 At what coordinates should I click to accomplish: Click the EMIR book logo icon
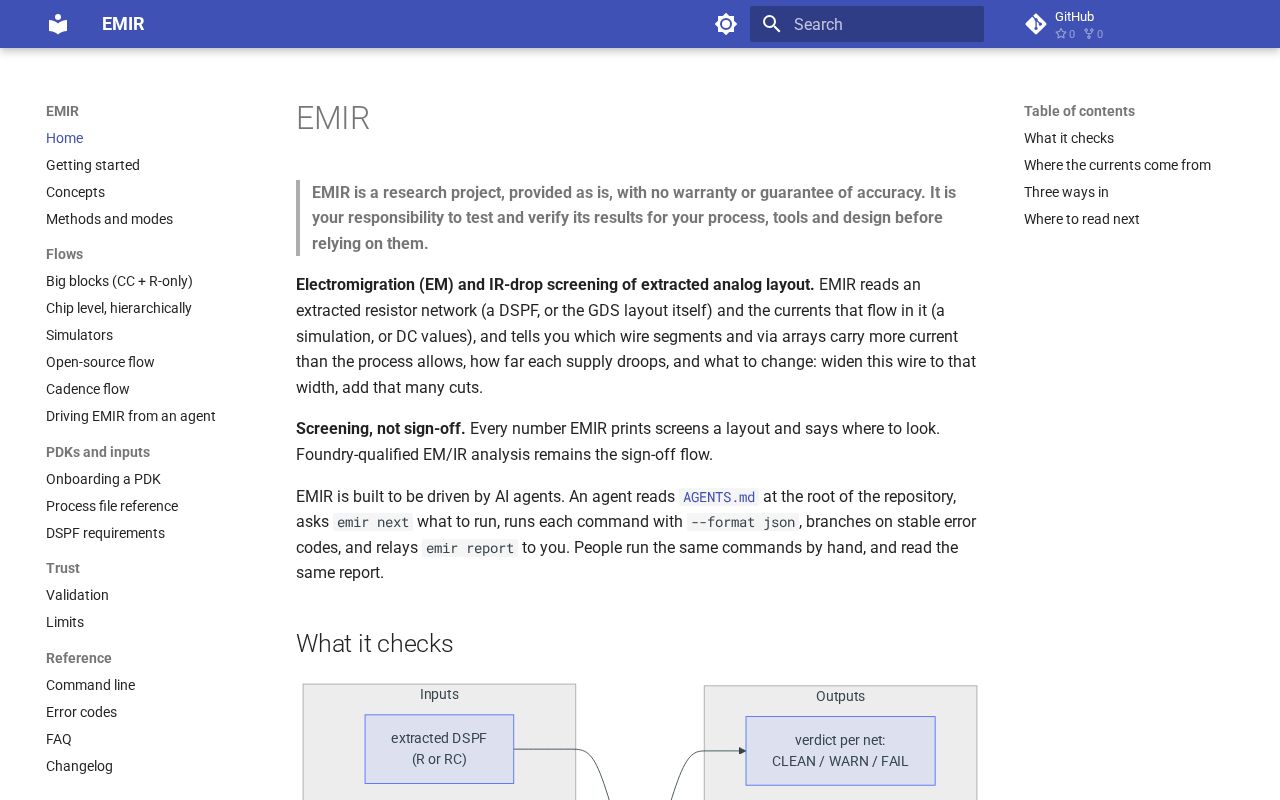pos(58,24)
